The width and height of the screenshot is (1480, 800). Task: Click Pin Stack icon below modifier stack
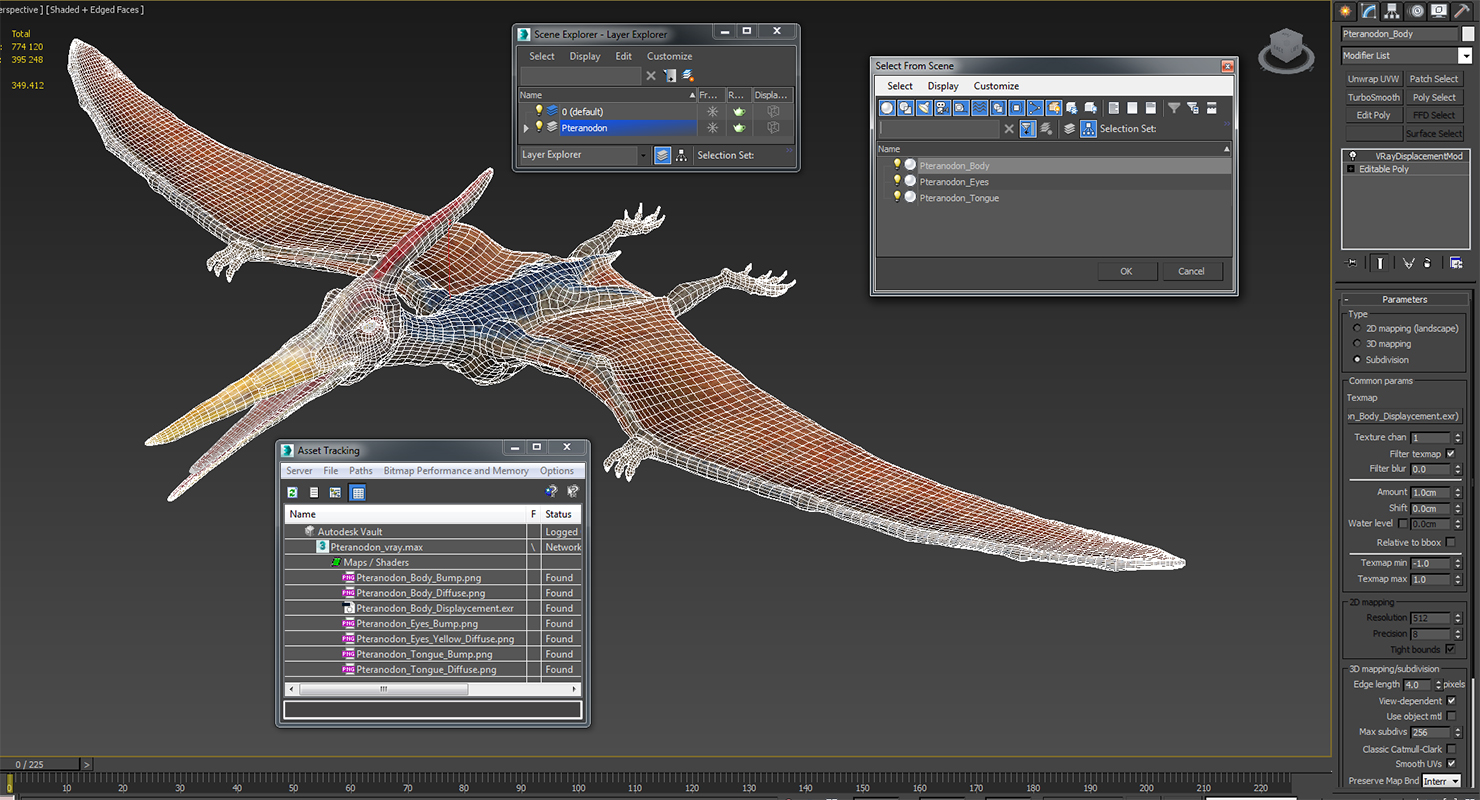tap(1353, 263)
